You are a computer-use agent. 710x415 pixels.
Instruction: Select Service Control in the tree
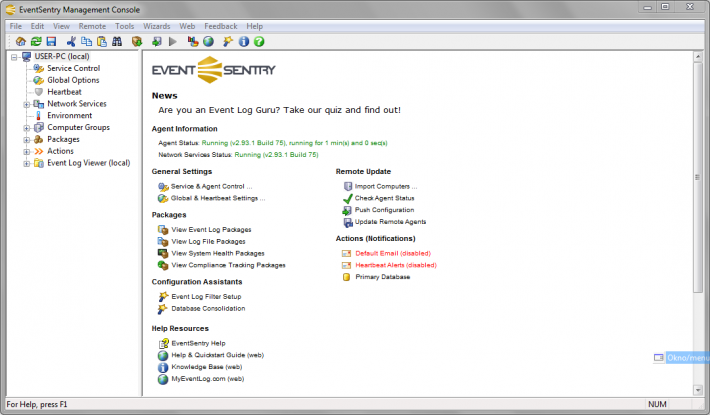(73, 68)
